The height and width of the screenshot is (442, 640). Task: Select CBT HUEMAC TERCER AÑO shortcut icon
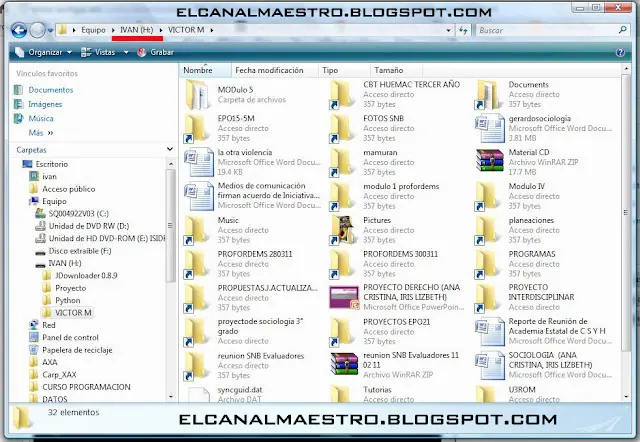[x=342, y=95]
